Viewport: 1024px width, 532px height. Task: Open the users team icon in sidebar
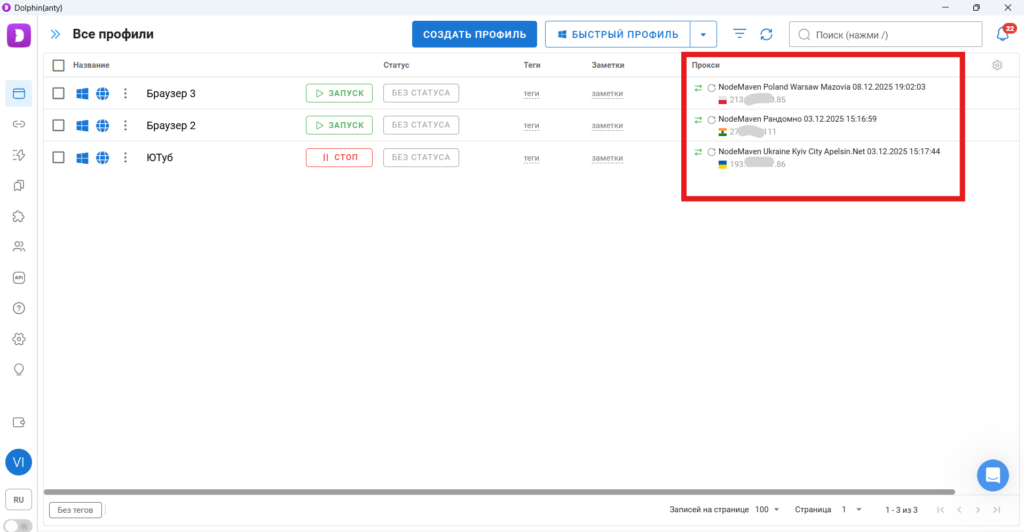pyautogui.click(x=18, y=247)
